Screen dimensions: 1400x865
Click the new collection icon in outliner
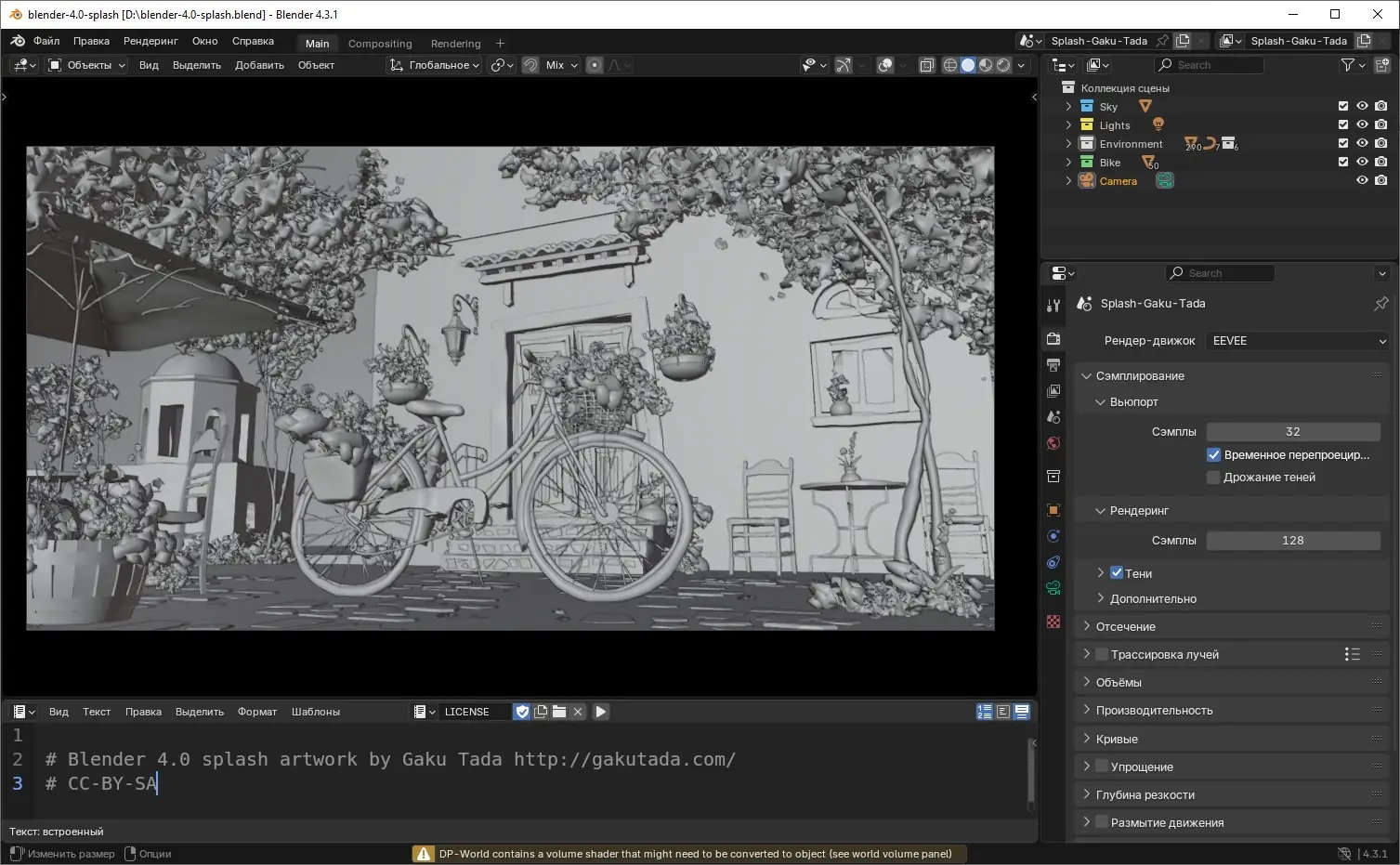coord(1382,65)
